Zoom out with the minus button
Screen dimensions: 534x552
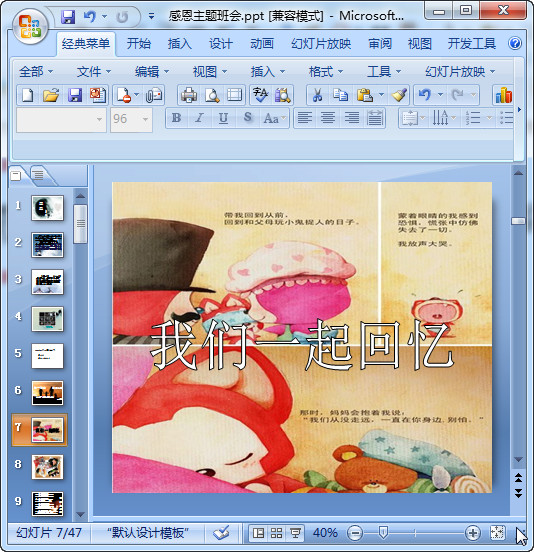tap(355, 533)
